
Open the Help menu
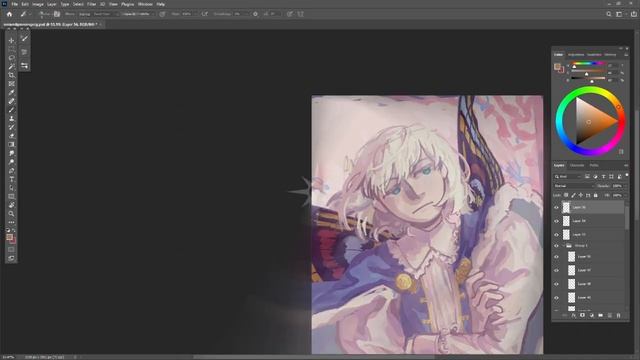pyautogui.click(x=161, y=4)
